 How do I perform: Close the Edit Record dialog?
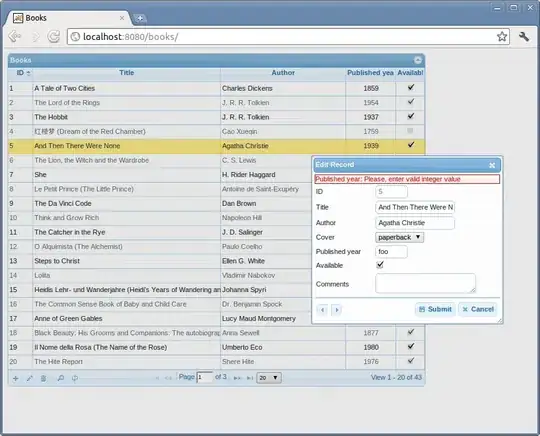492,165
